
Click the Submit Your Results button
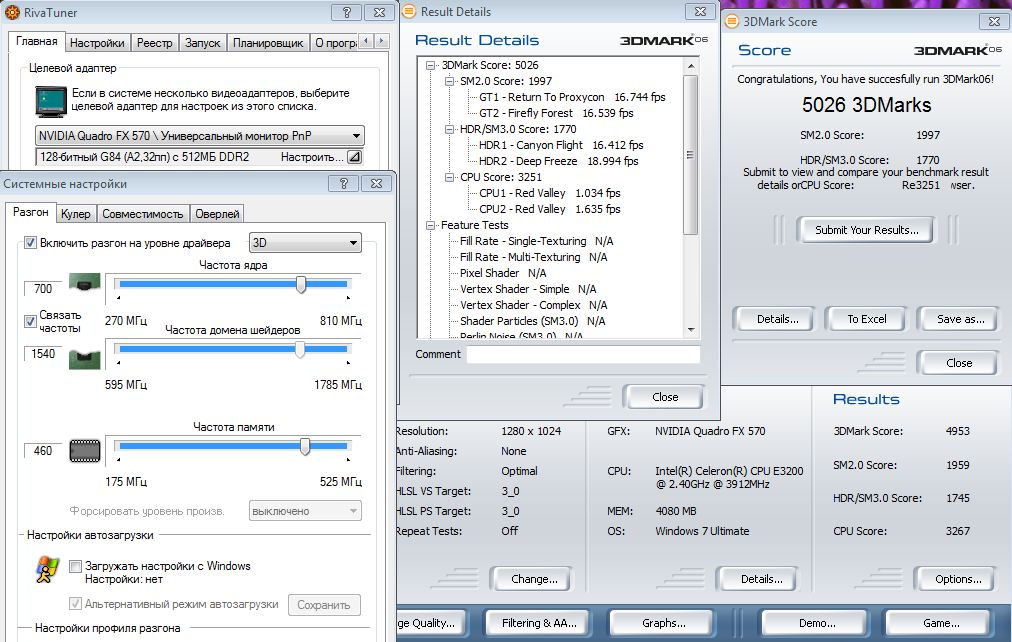pos(866,230)
